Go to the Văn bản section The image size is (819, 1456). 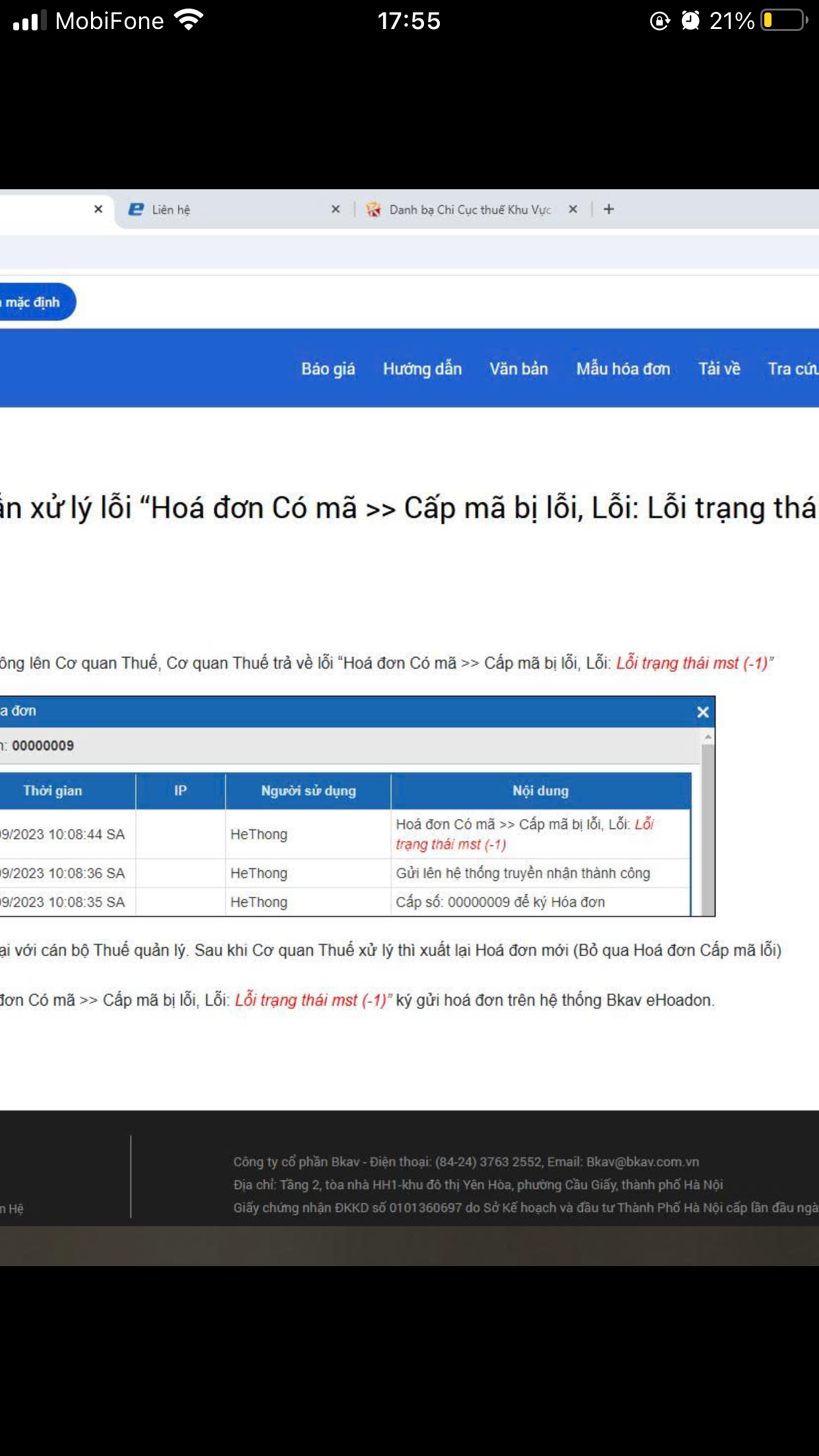tap(518, 369)
